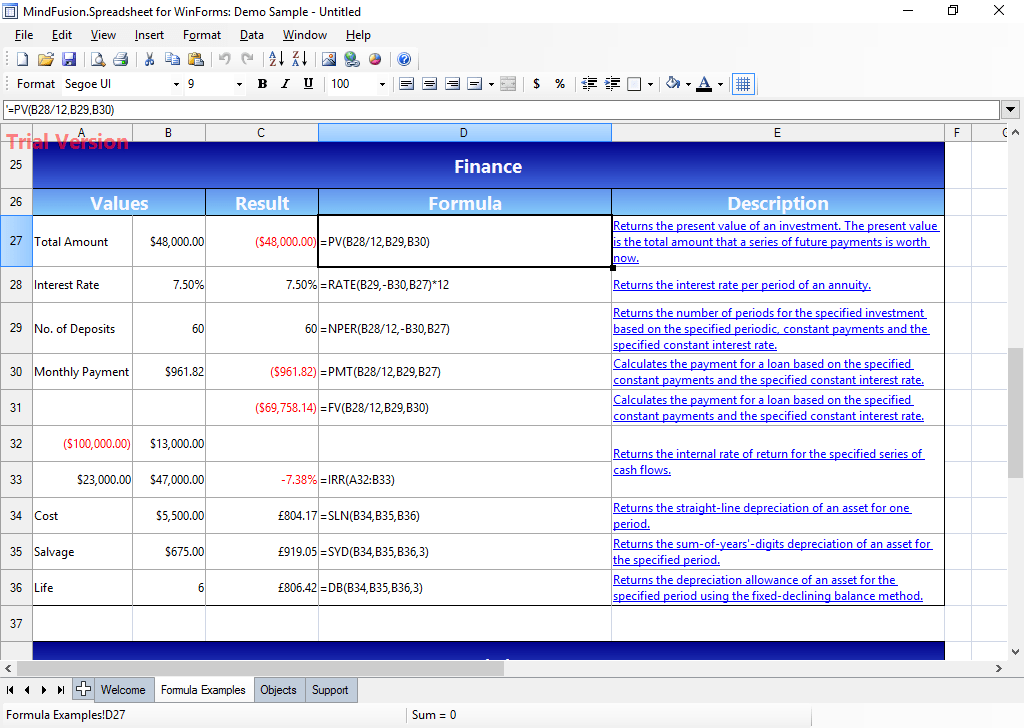Click the Print icon

(121, 59)
